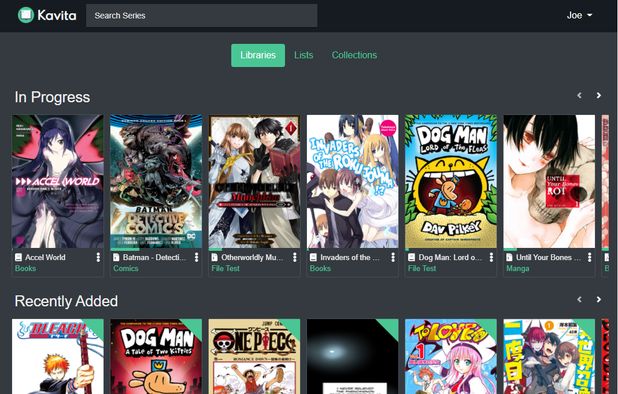Click book icon beside Accel World title
The width and height of the screenshot is (618, 394).
[x=18, y=257]
